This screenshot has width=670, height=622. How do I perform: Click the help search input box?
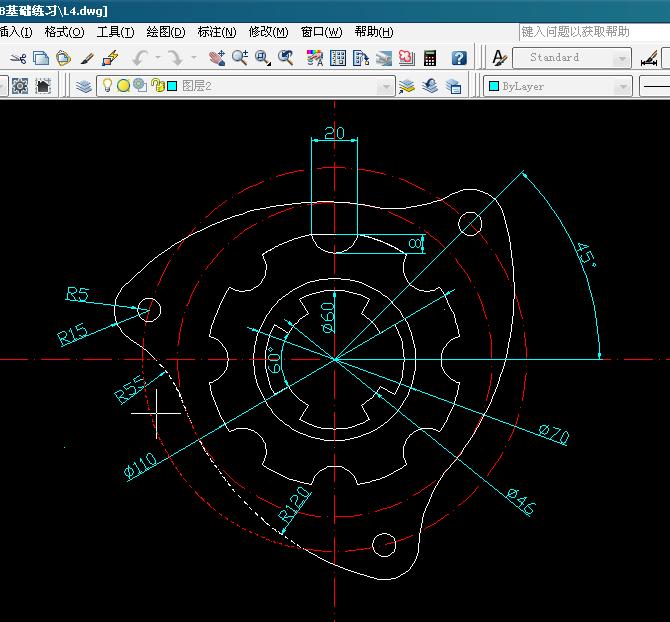(594, 32)
